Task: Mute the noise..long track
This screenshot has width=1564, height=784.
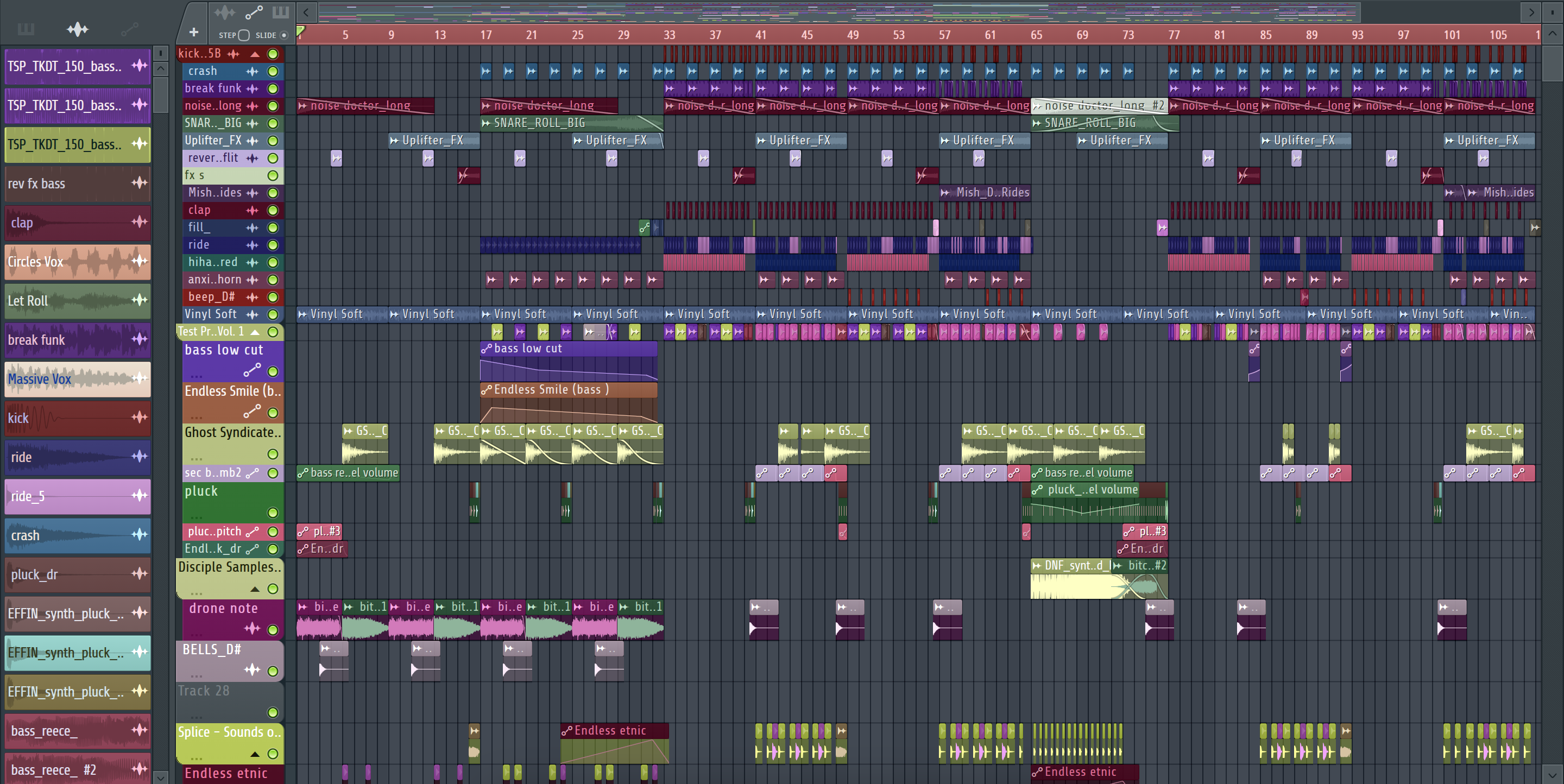Action: [273, 106]
